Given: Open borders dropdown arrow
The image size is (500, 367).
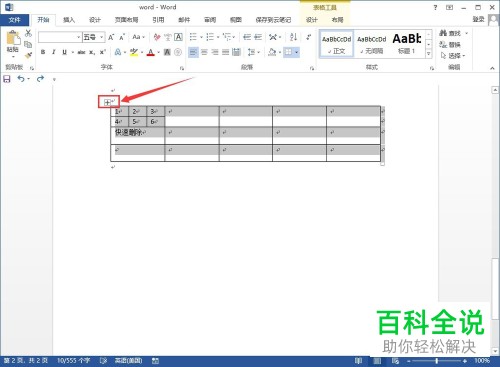Looking at the screenshot, I should coord(296,52).
